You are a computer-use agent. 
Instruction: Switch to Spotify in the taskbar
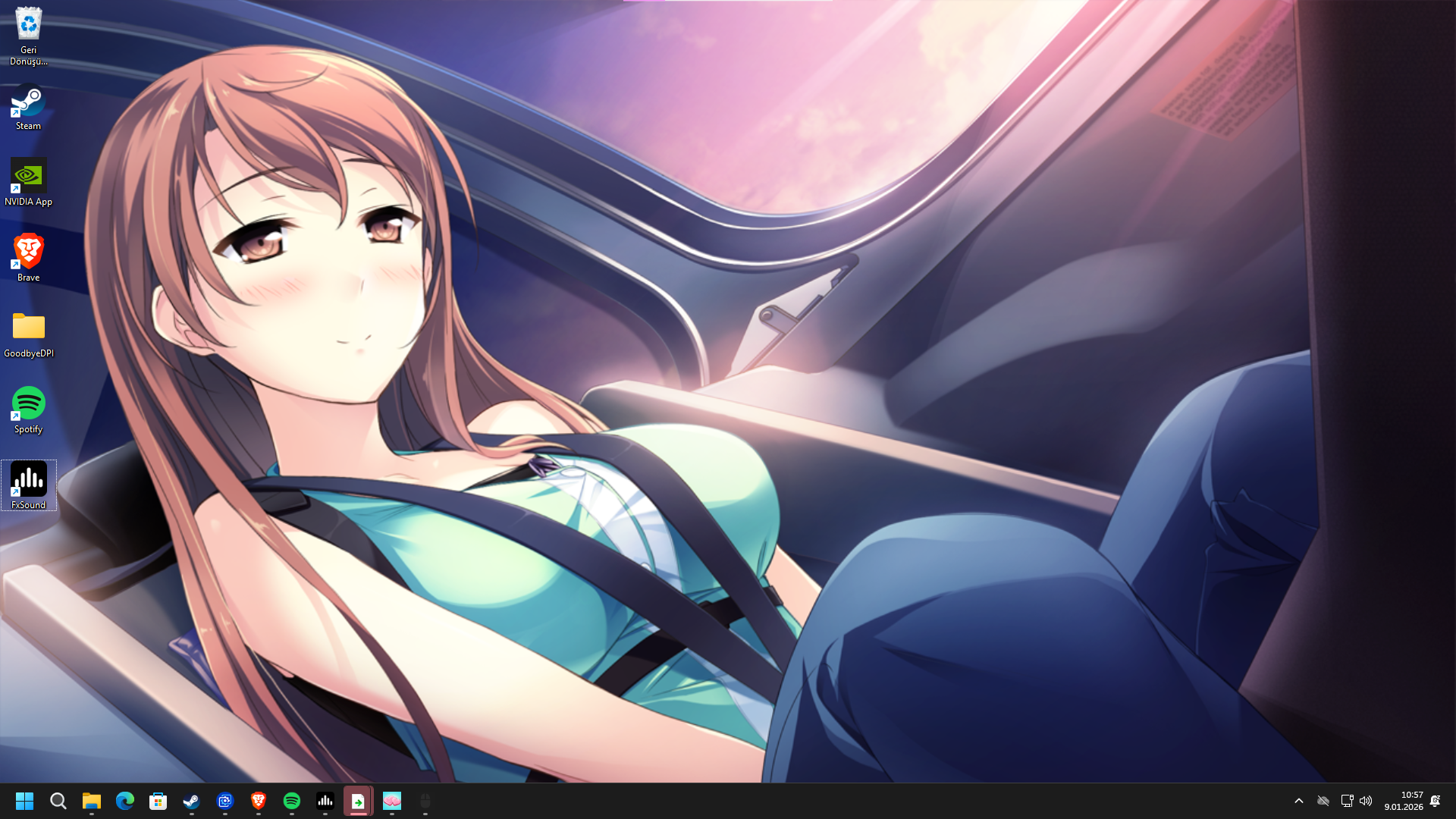click(x=292, y=801)
